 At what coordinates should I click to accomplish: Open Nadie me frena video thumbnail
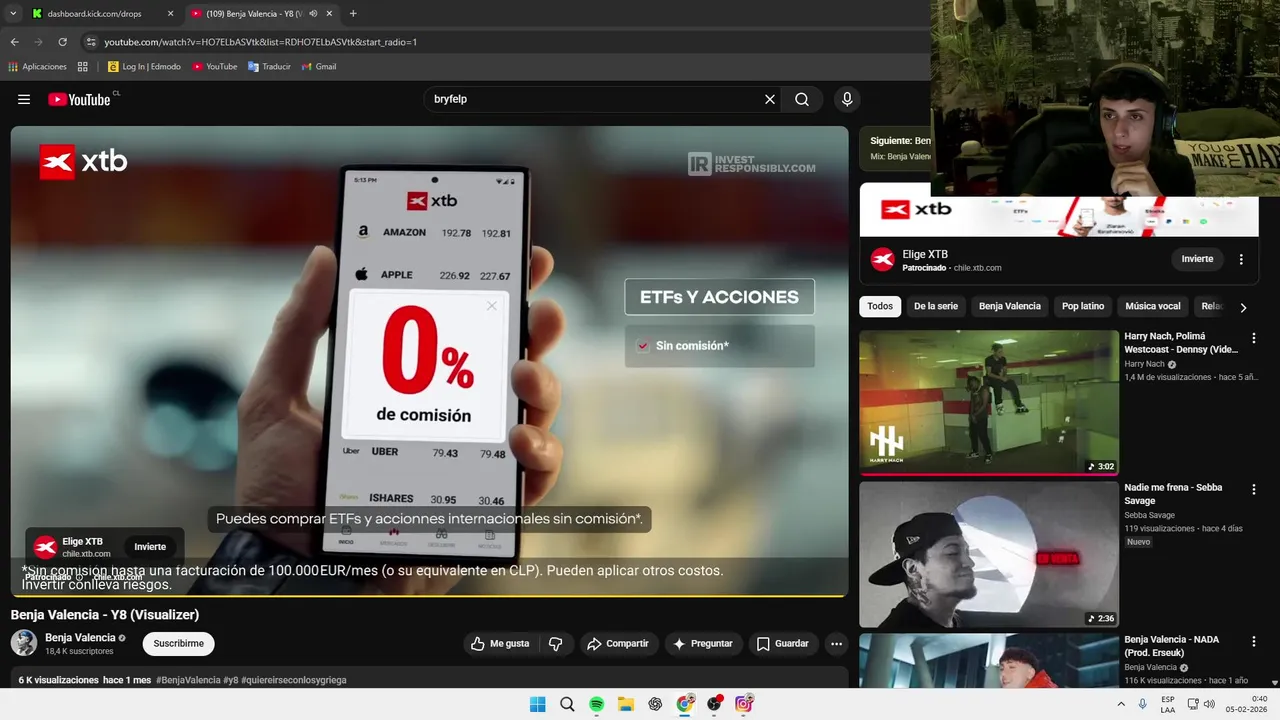pyautogui.click(x=989, y=555)
